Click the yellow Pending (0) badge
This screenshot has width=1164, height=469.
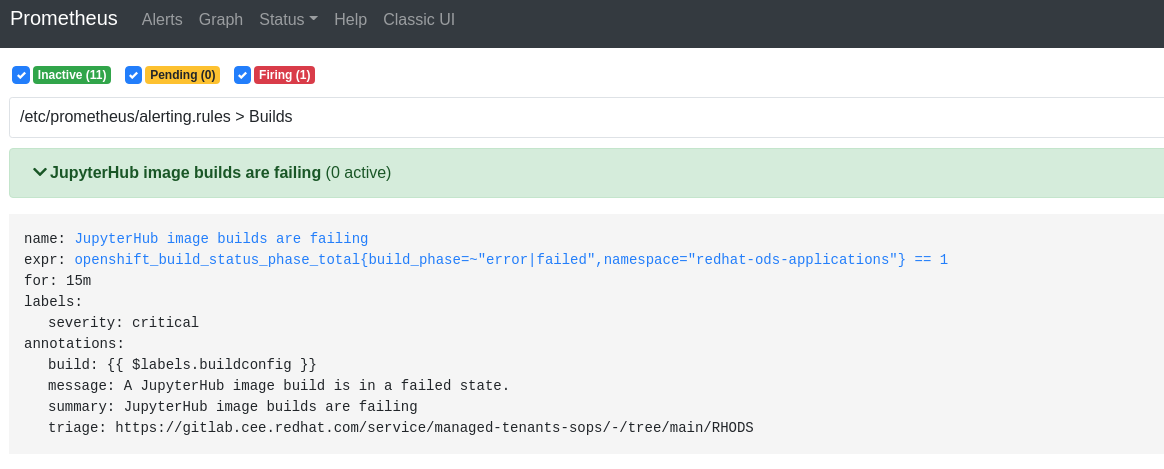coord(182,75)
